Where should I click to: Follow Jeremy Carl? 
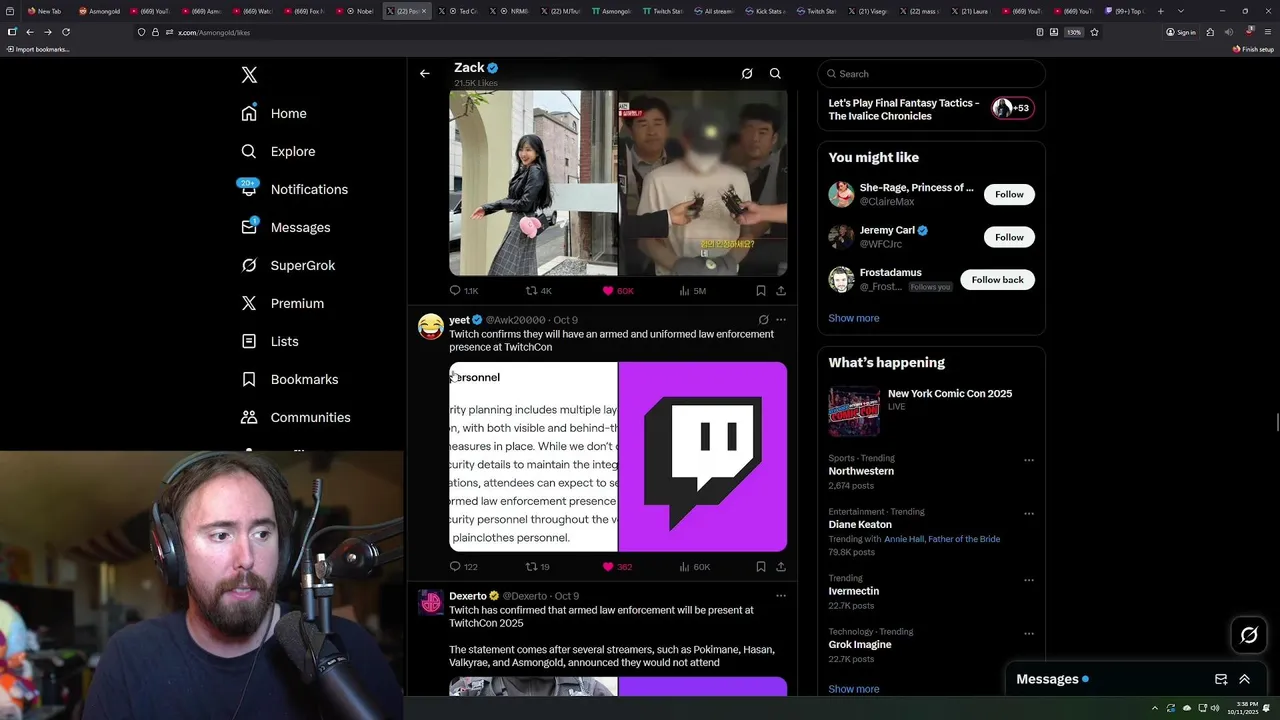1009,237
